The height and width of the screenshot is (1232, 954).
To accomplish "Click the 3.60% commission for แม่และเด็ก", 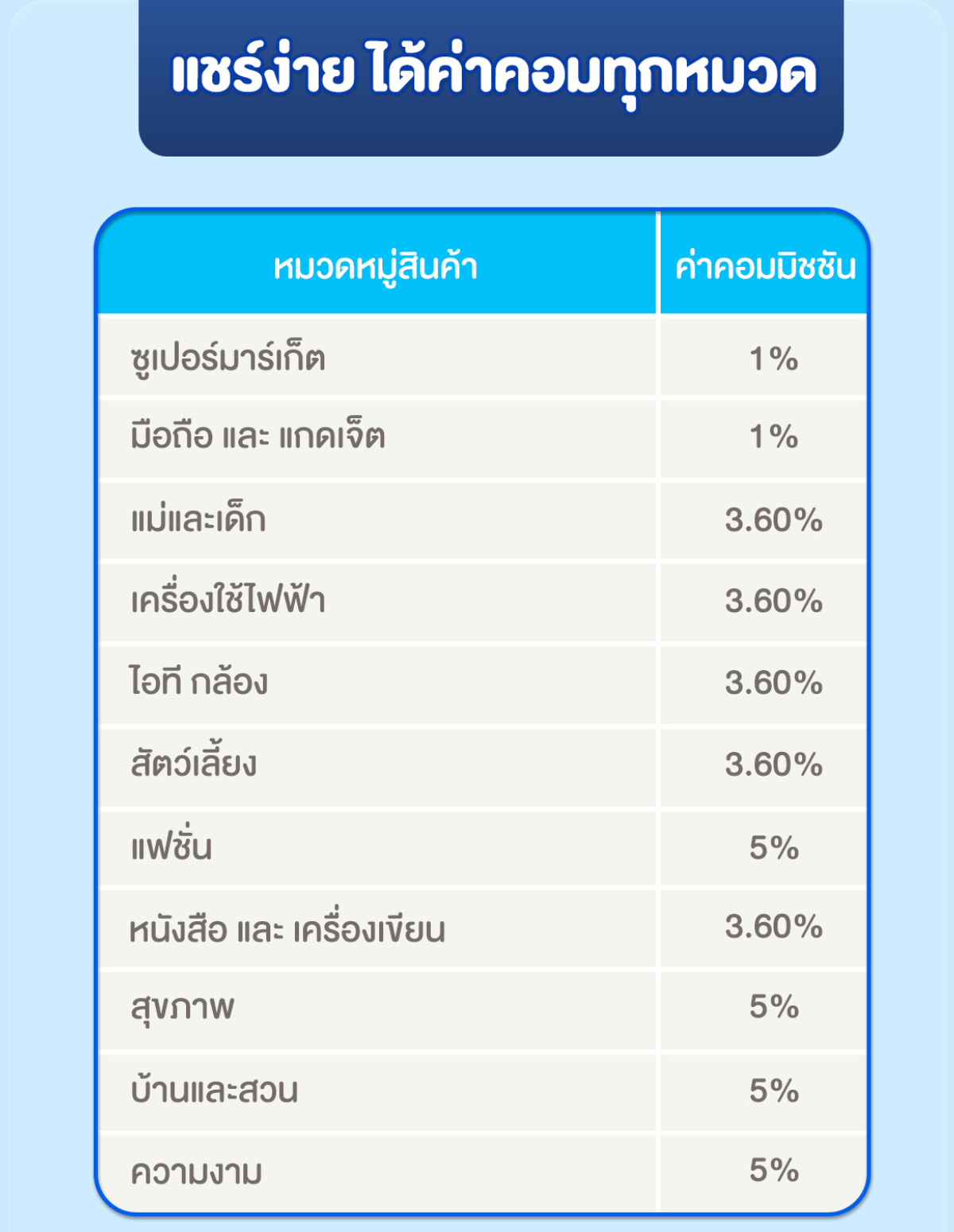I will [774, 521].
